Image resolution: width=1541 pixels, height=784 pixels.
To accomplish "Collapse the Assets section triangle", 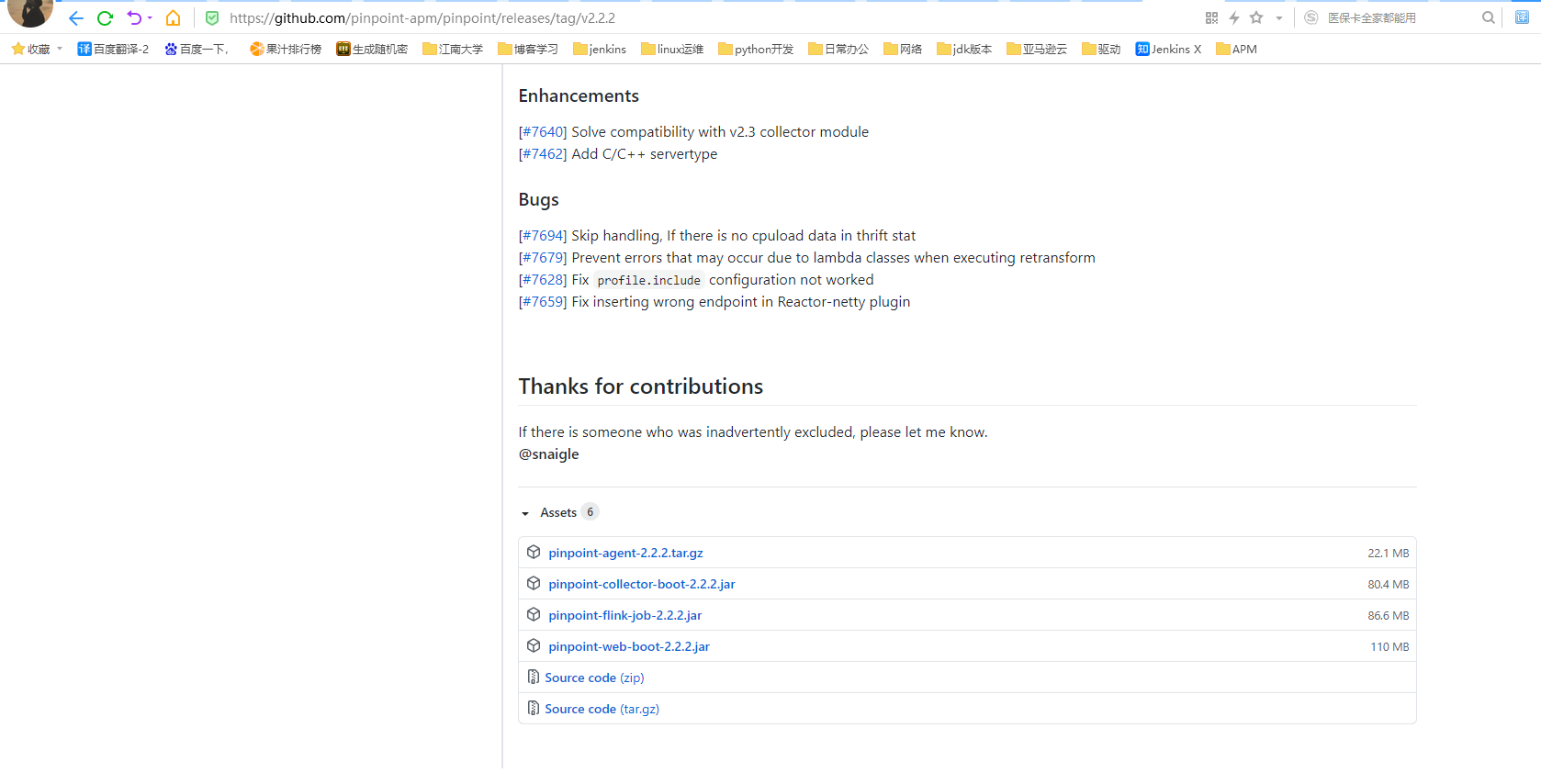I will click(525, 513).
